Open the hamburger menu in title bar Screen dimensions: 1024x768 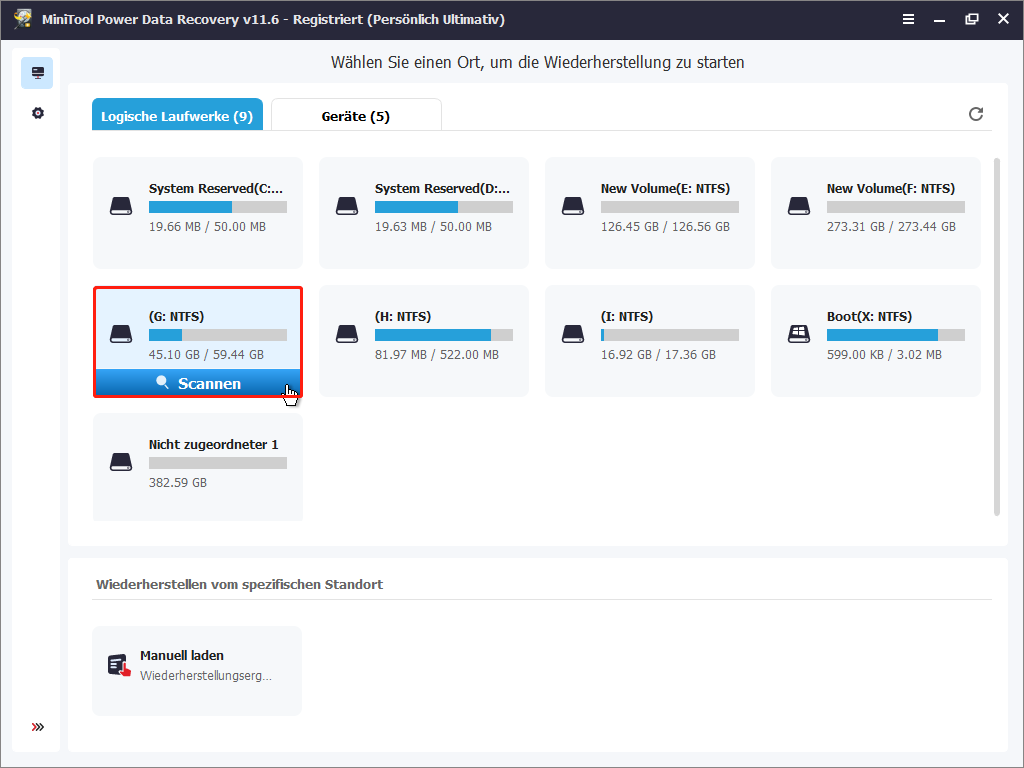[x=908, y=19]
